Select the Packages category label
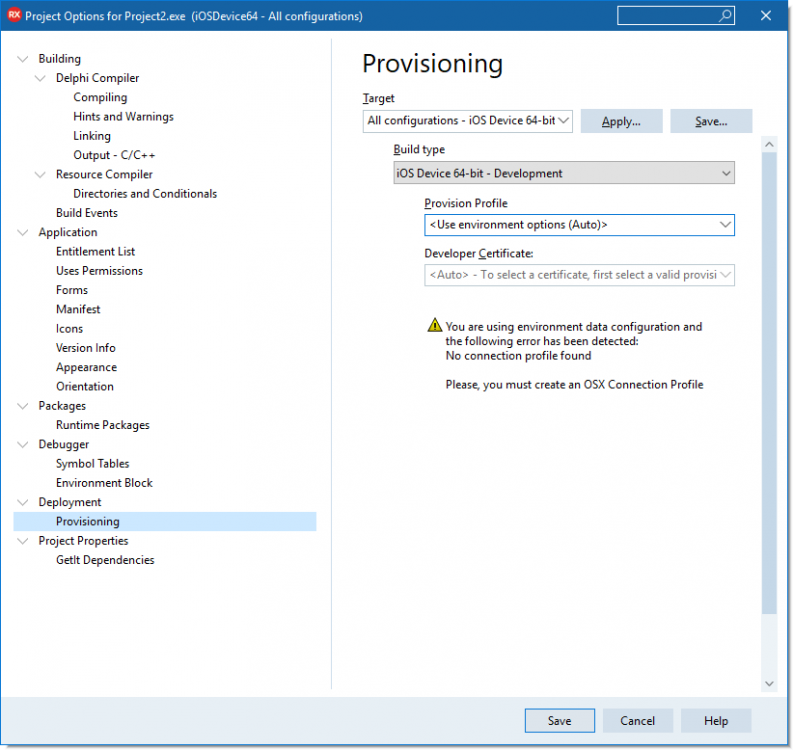Viewport: 793px width, 750px height. point(62,406)
